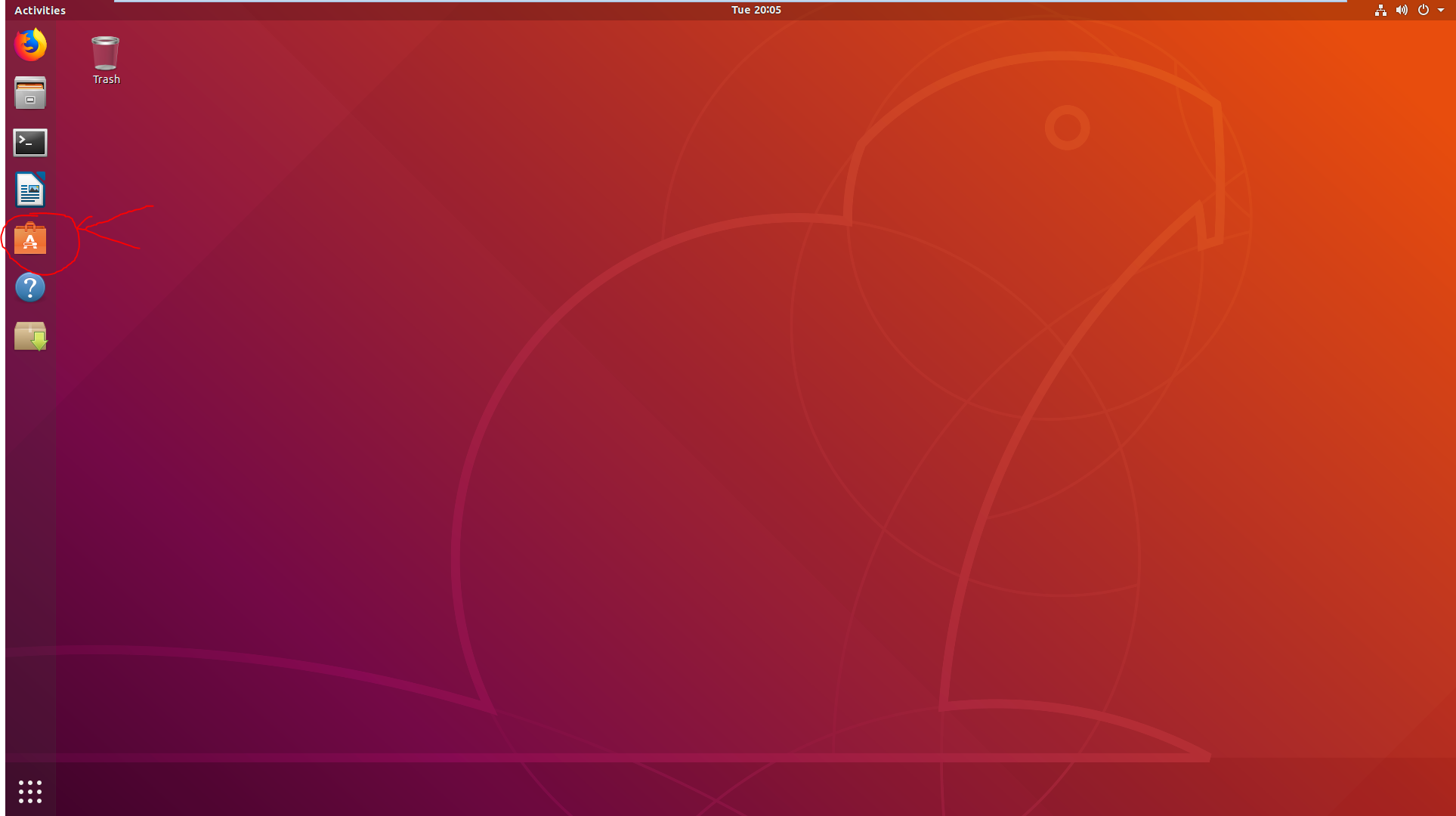
Task: Open the Help application
Action: pos(30,288)
